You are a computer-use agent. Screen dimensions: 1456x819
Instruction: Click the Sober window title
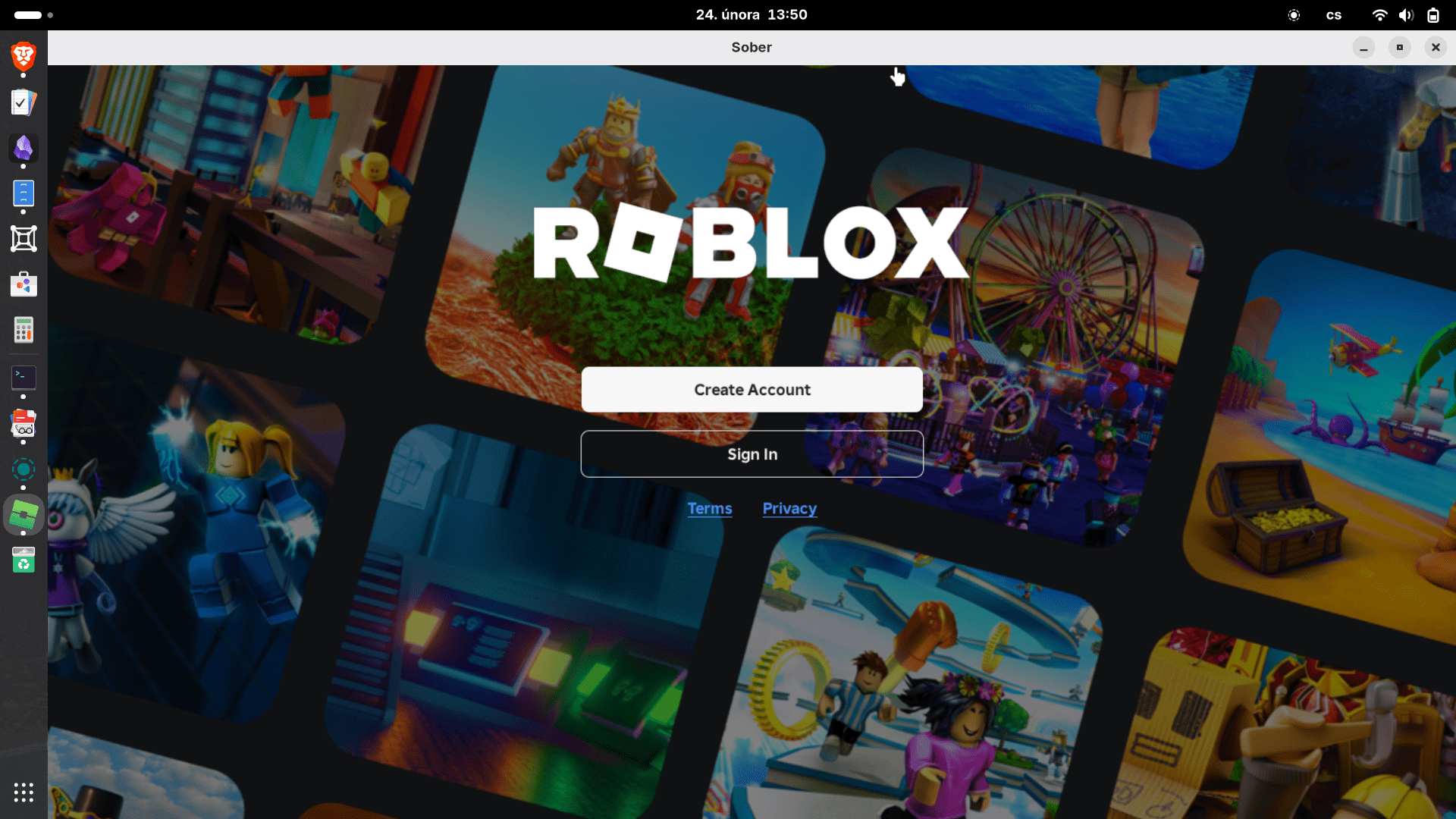[x=752, y=47]
